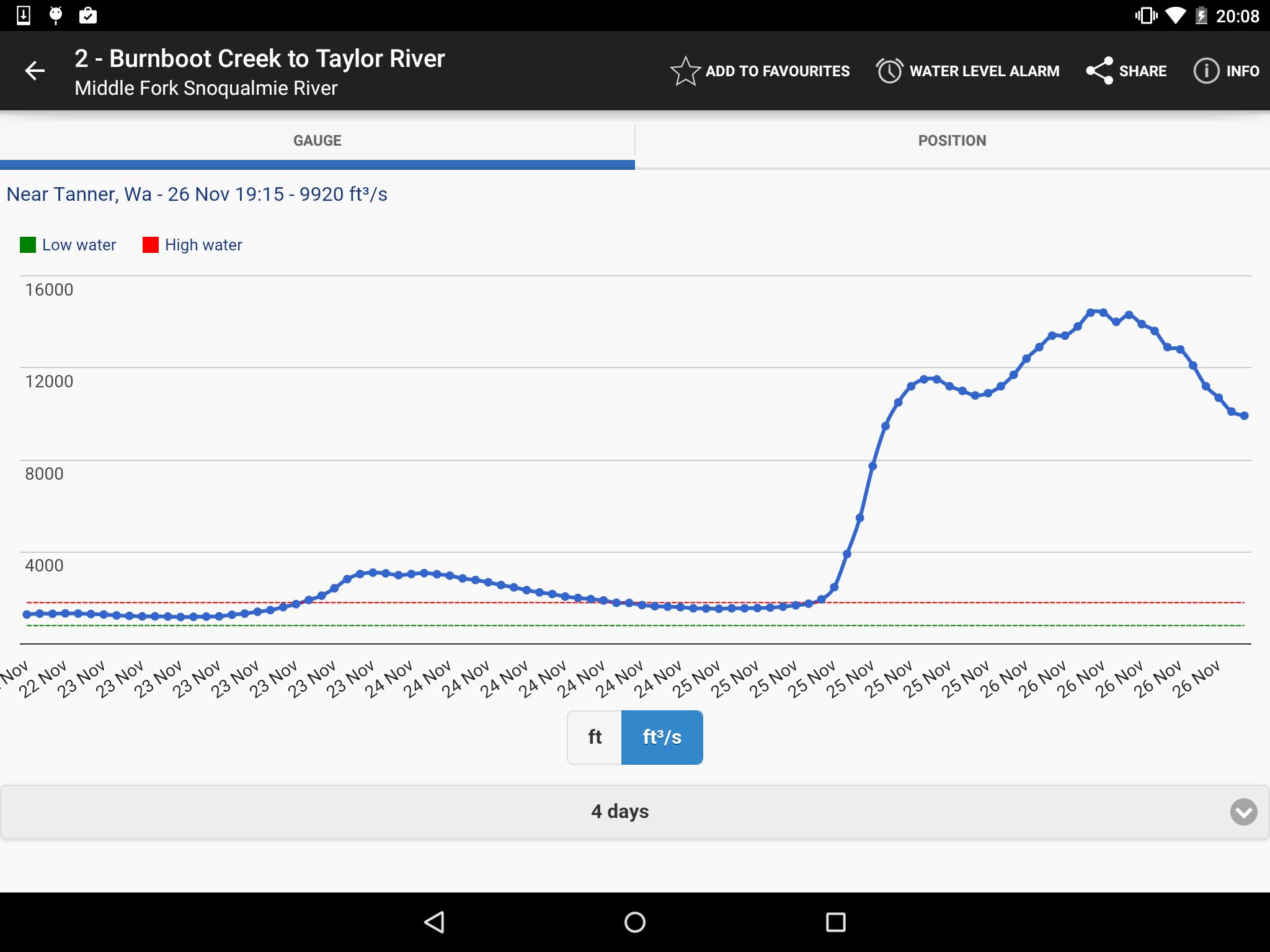
Task: Tap the download notification icon in status bar
Action: pyautogui.click(x=24, y=15)
